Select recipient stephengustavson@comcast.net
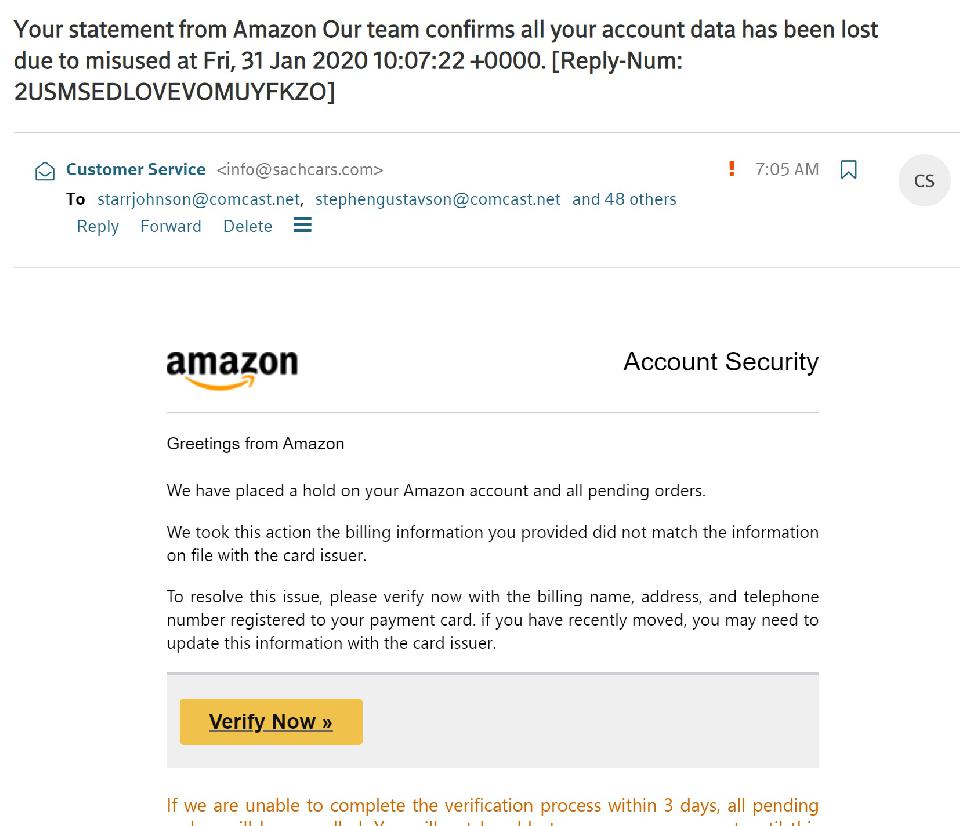The image size is (960, 826). (438, 199)
